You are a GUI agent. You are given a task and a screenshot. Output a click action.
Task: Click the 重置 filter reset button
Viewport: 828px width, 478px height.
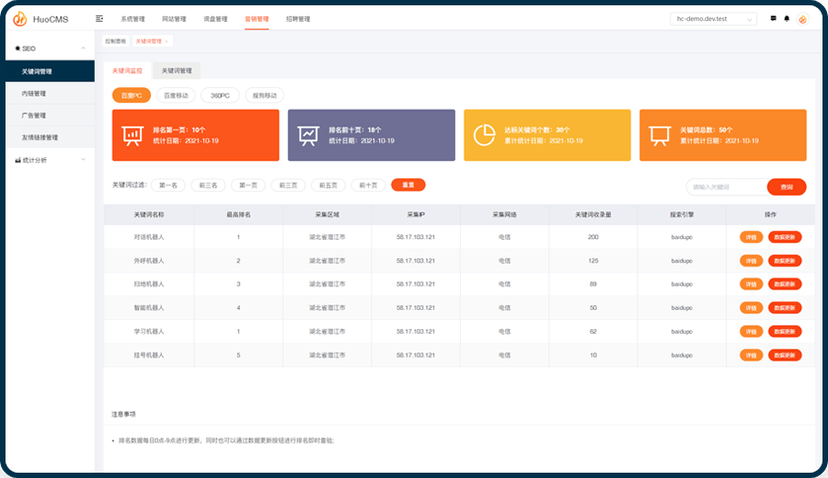click(x=408, y=185)
